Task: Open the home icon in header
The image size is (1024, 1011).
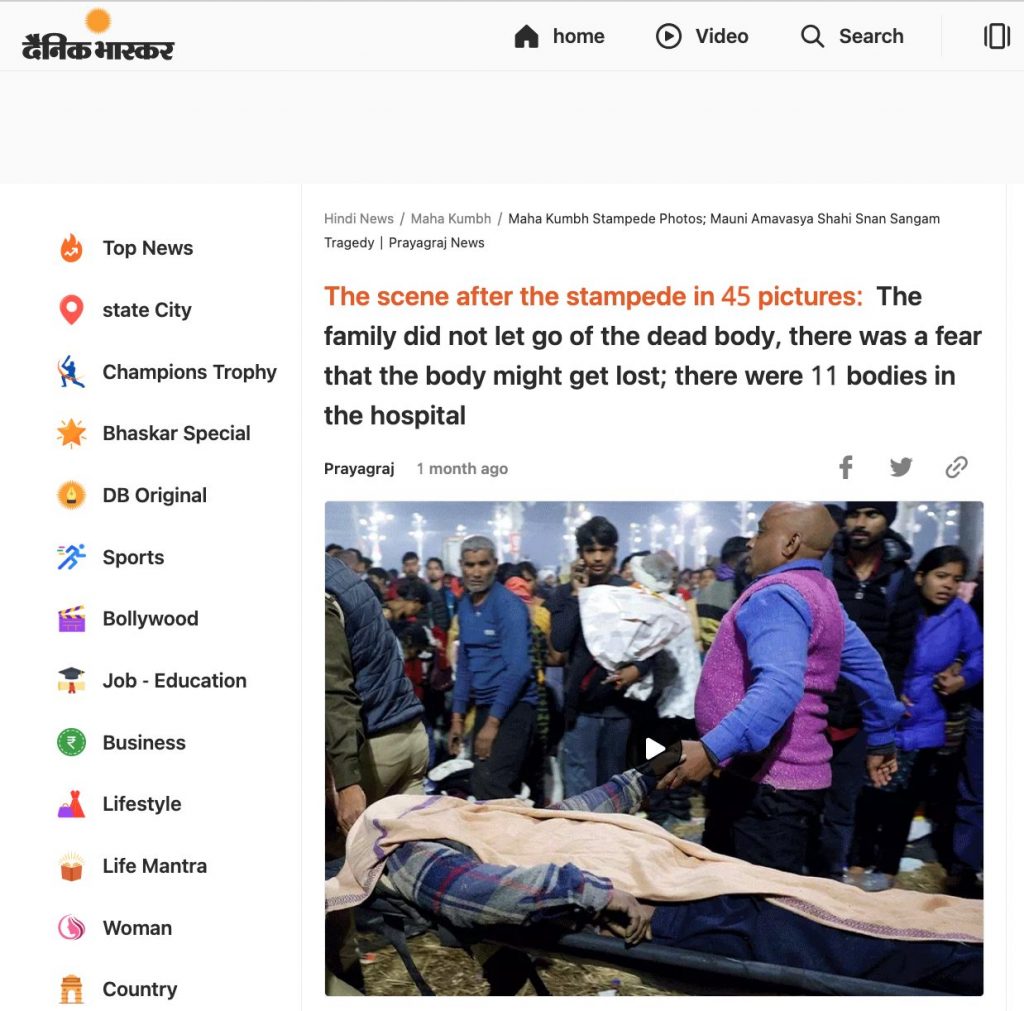Action: 526,36
